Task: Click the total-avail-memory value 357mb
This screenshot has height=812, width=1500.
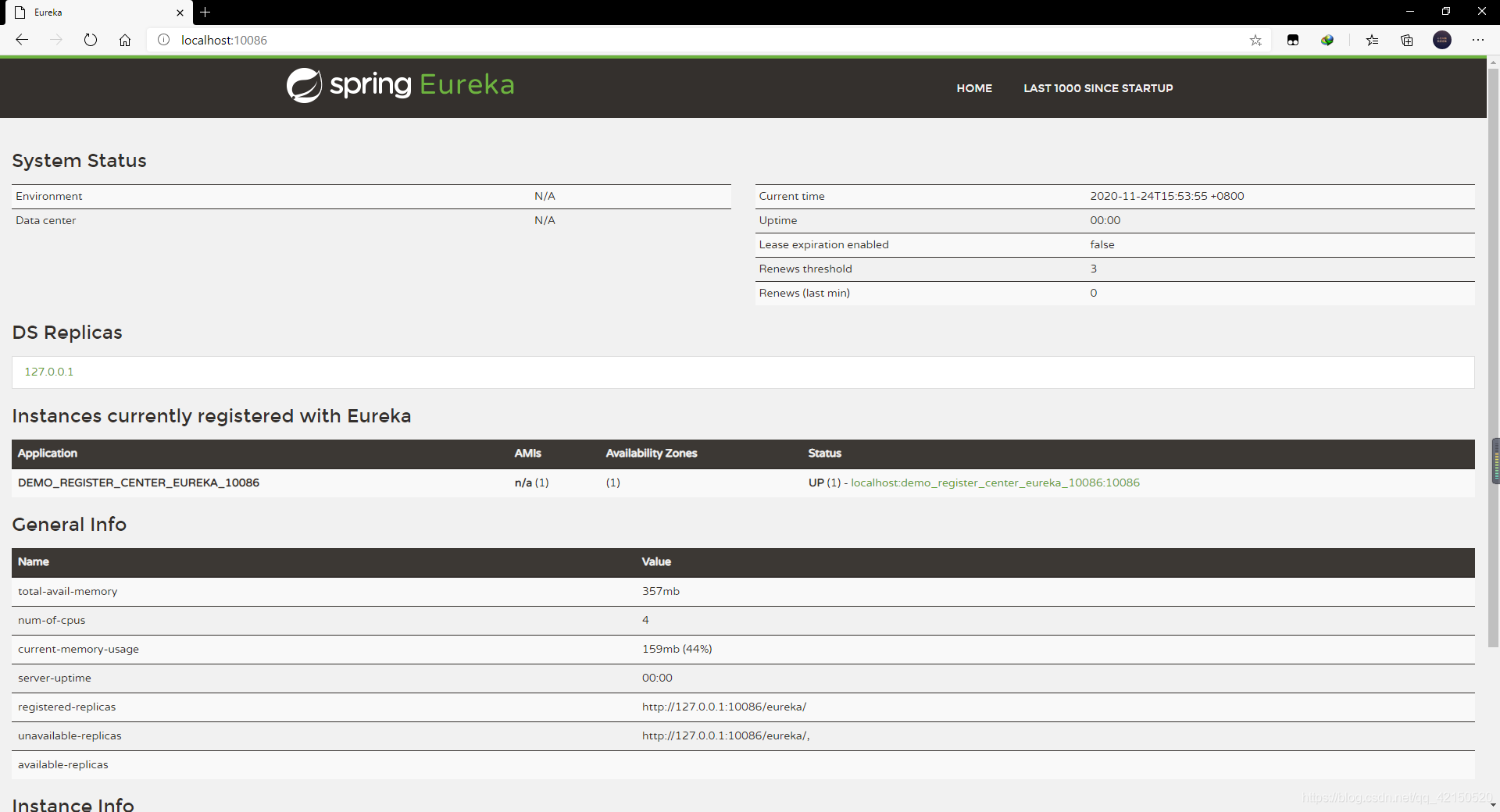Action: coord(661,591)
